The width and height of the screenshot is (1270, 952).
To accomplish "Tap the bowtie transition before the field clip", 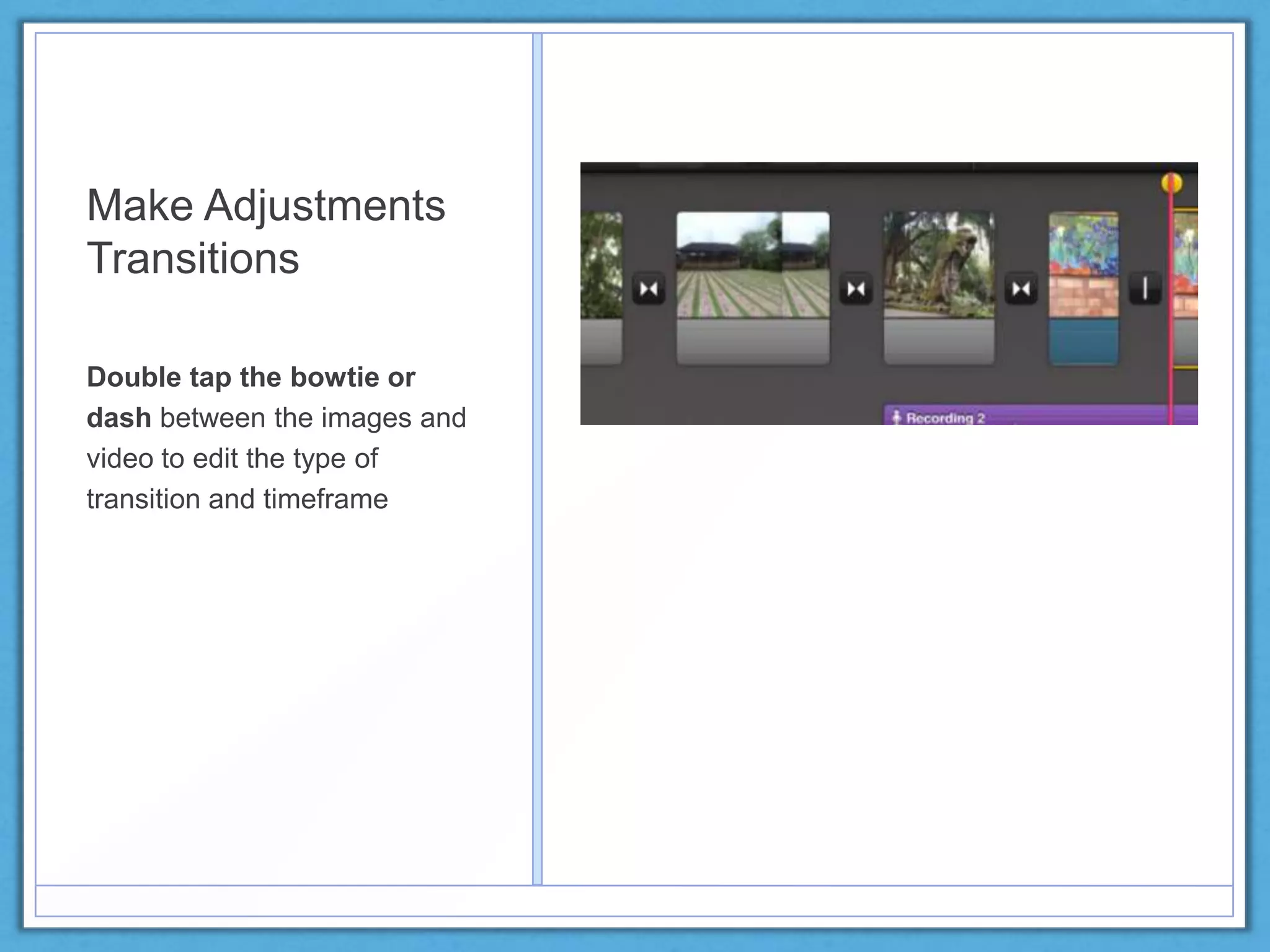I will click(x=649, y=289).
